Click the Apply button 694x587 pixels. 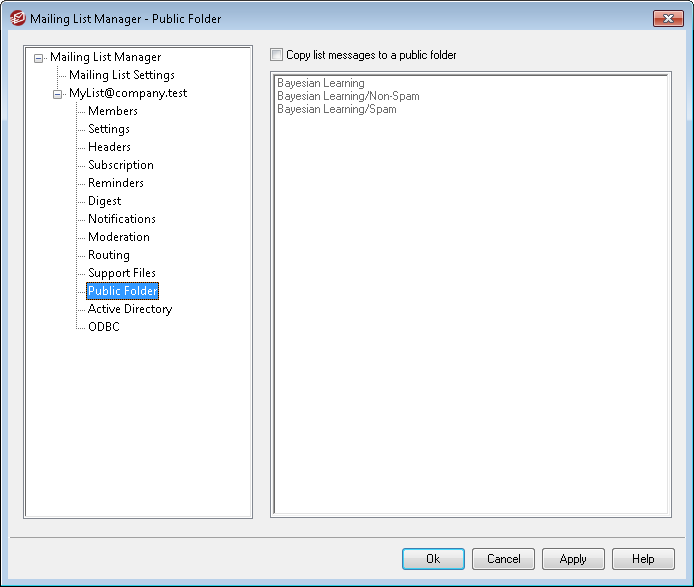pos(573,559)
